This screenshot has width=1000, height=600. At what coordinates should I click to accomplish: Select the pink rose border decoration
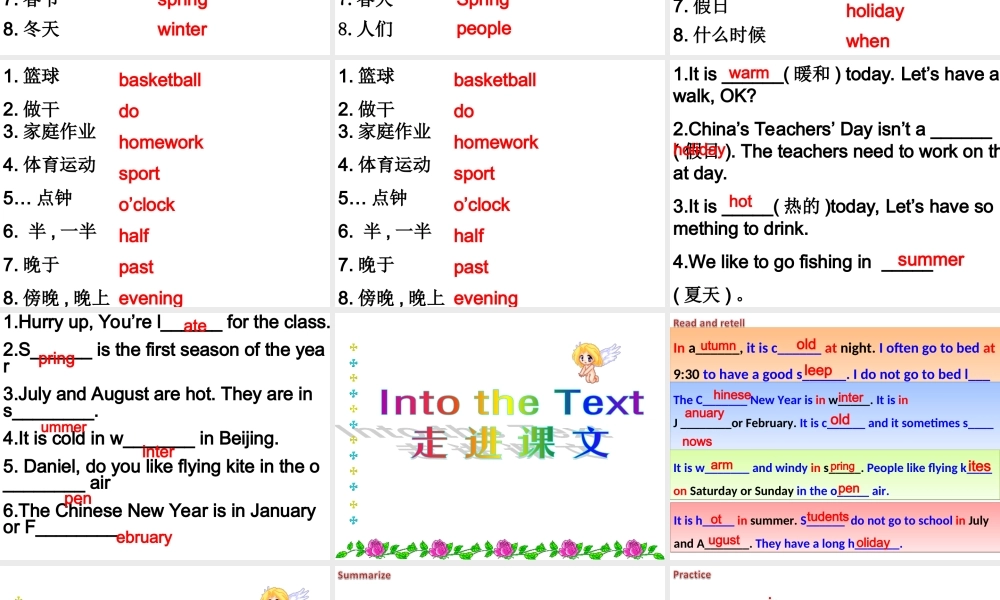(499, 548)
